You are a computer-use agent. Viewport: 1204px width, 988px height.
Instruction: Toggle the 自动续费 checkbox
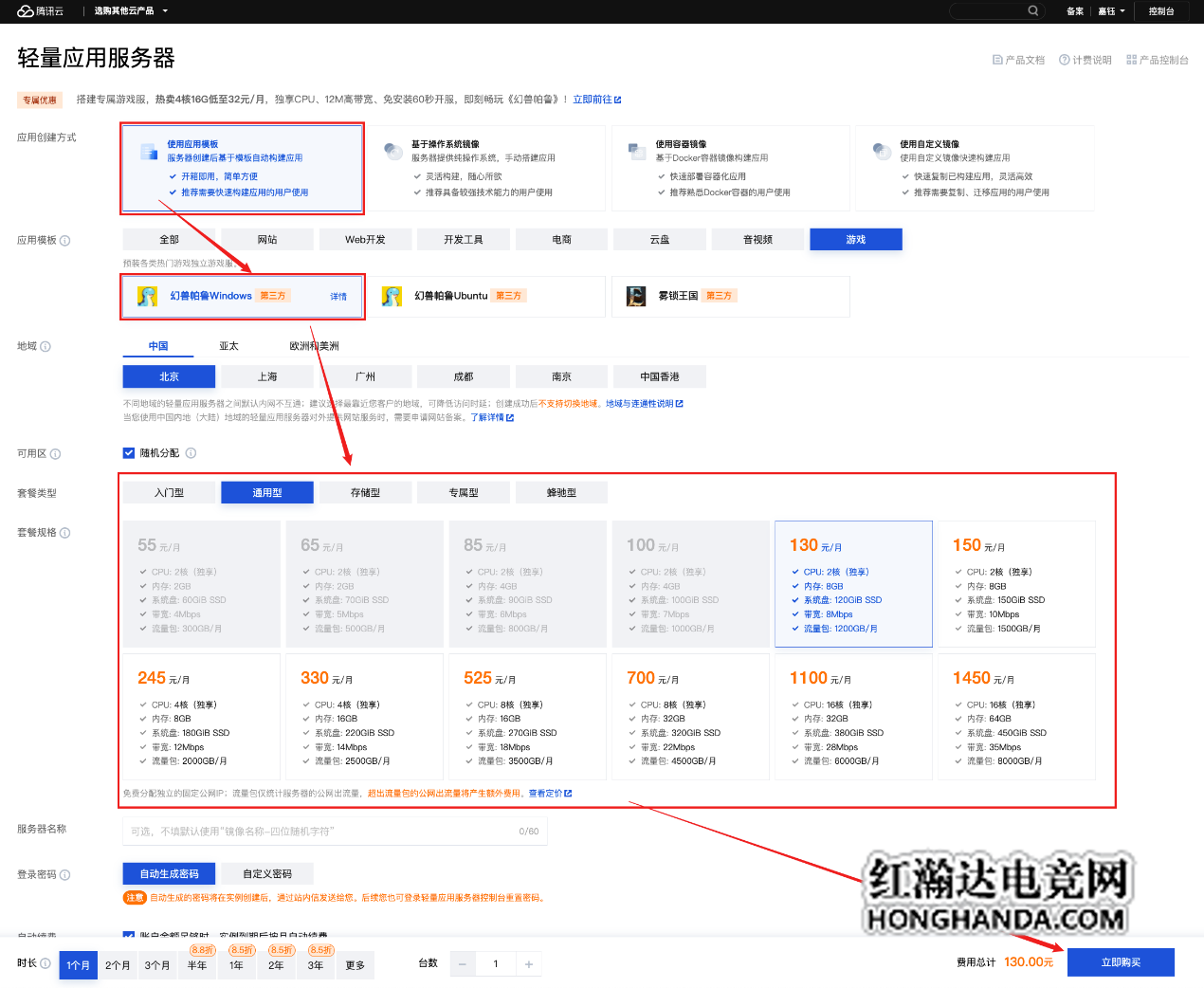click(129, 936)
